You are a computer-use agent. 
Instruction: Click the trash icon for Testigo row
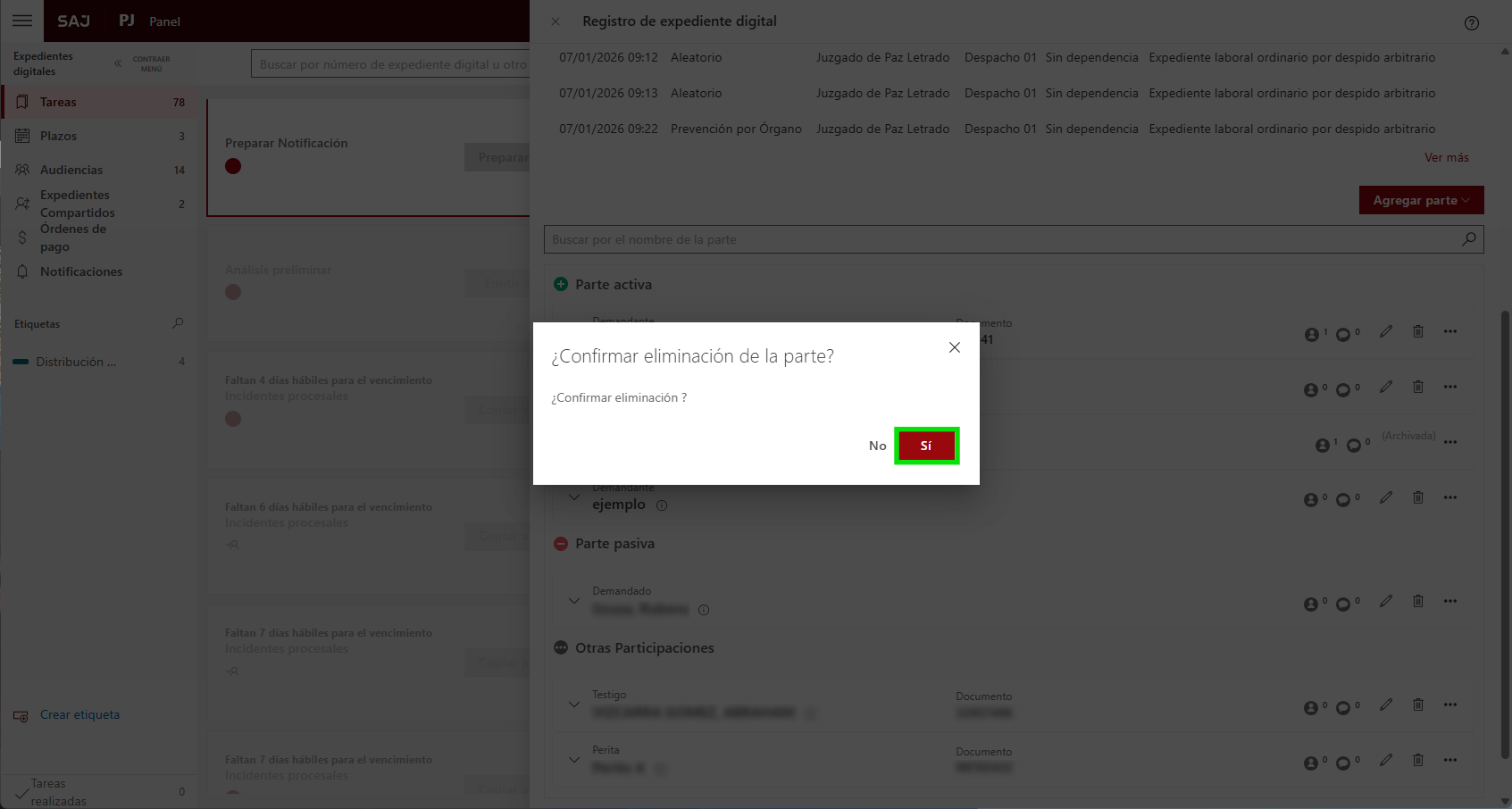(x=1417, y=705)
